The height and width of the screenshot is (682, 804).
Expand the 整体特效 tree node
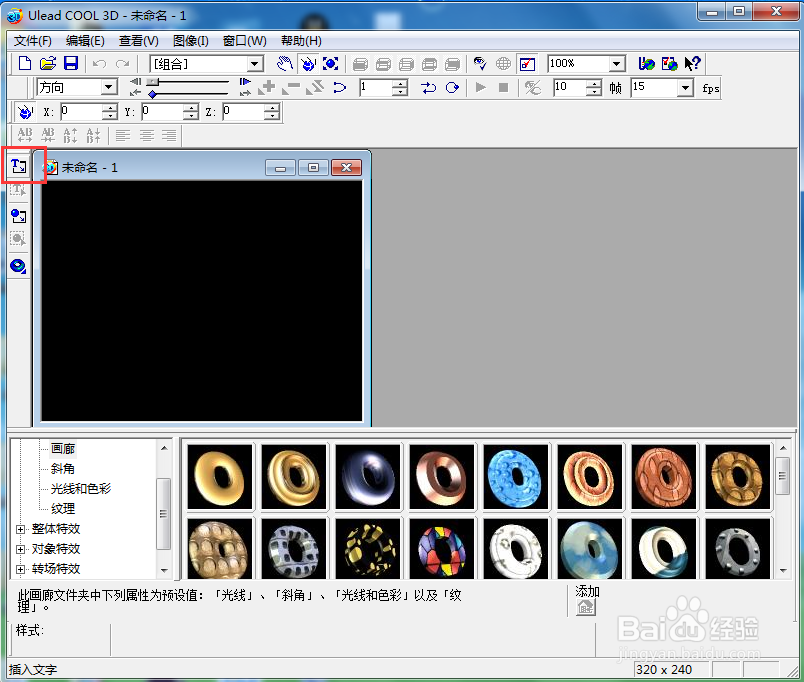21,529
